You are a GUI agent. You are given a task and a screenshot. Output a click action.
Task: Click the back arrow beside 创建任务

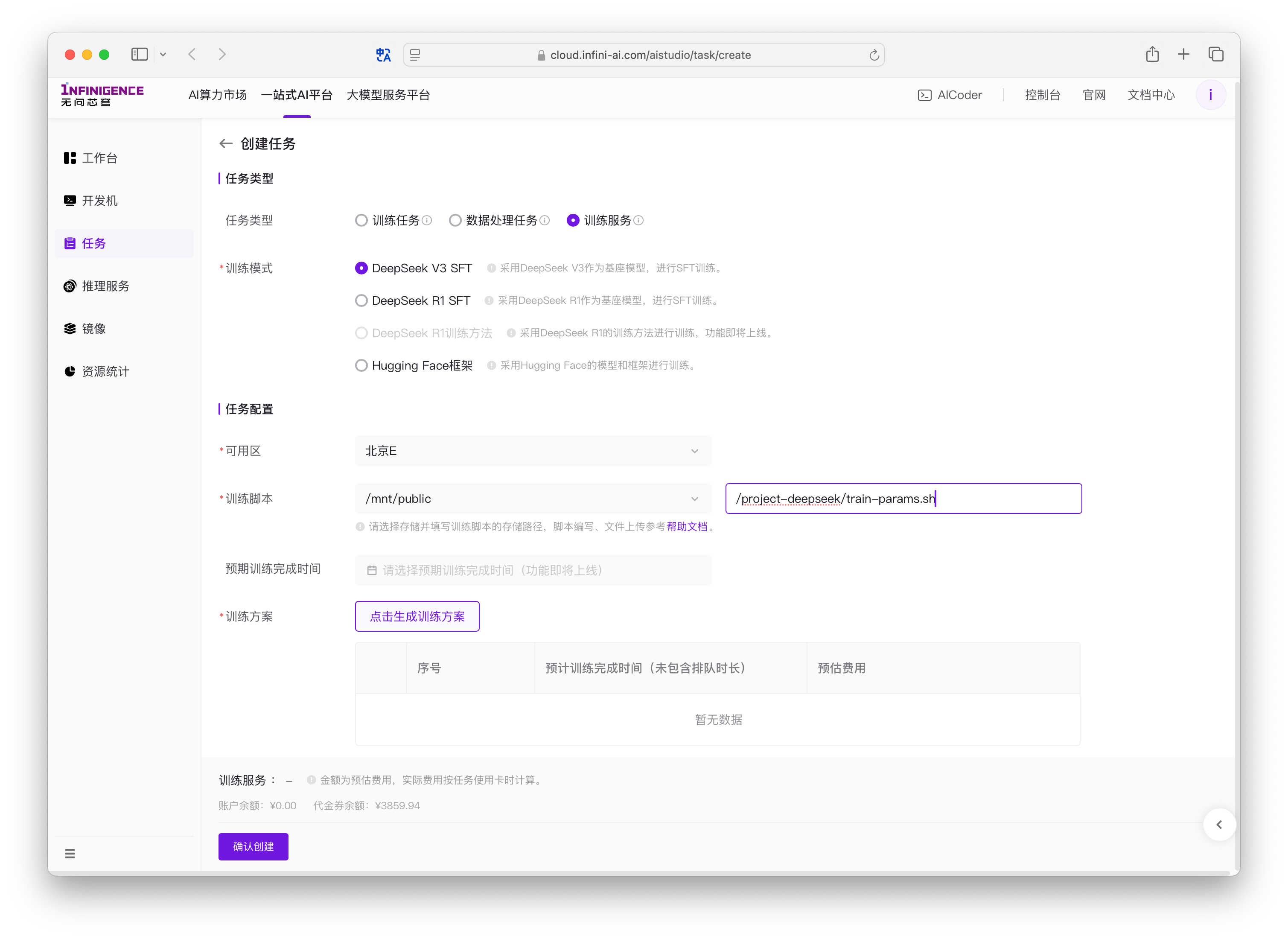point(226,144)
